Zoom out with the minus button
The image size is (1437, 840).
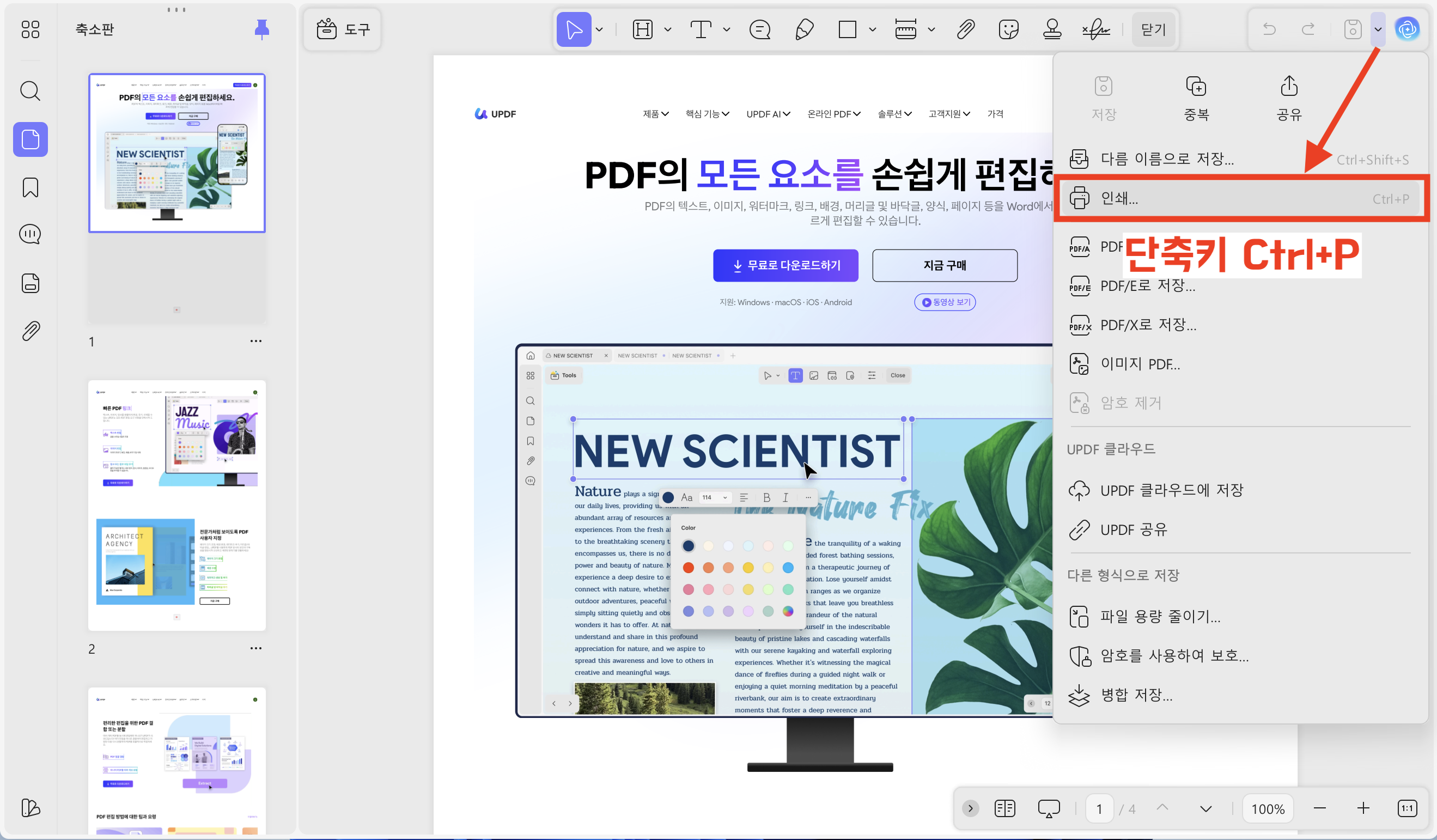pyautogui.click(x=1319, y=808)
